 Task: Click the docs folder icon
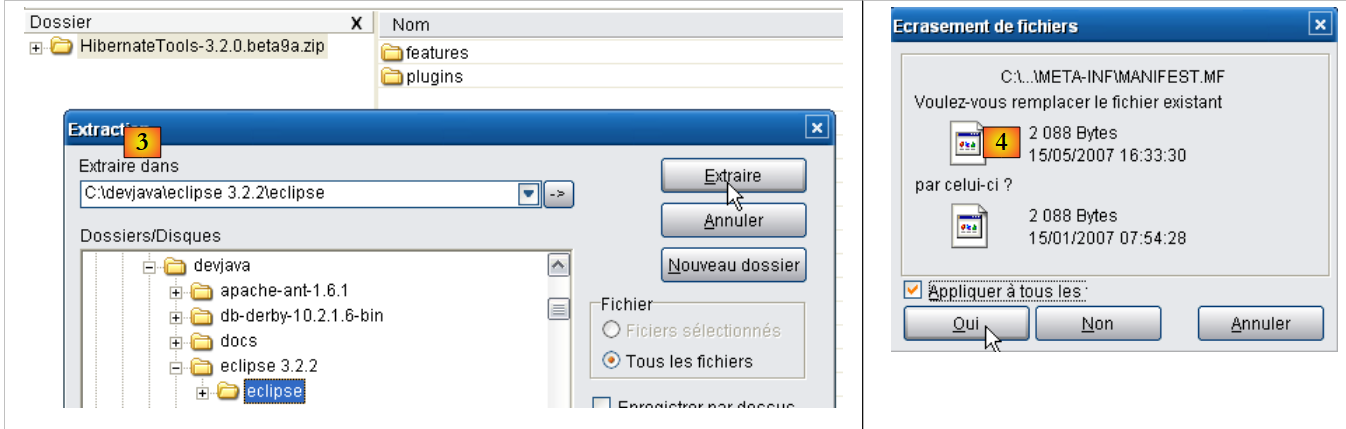[201, 342]
